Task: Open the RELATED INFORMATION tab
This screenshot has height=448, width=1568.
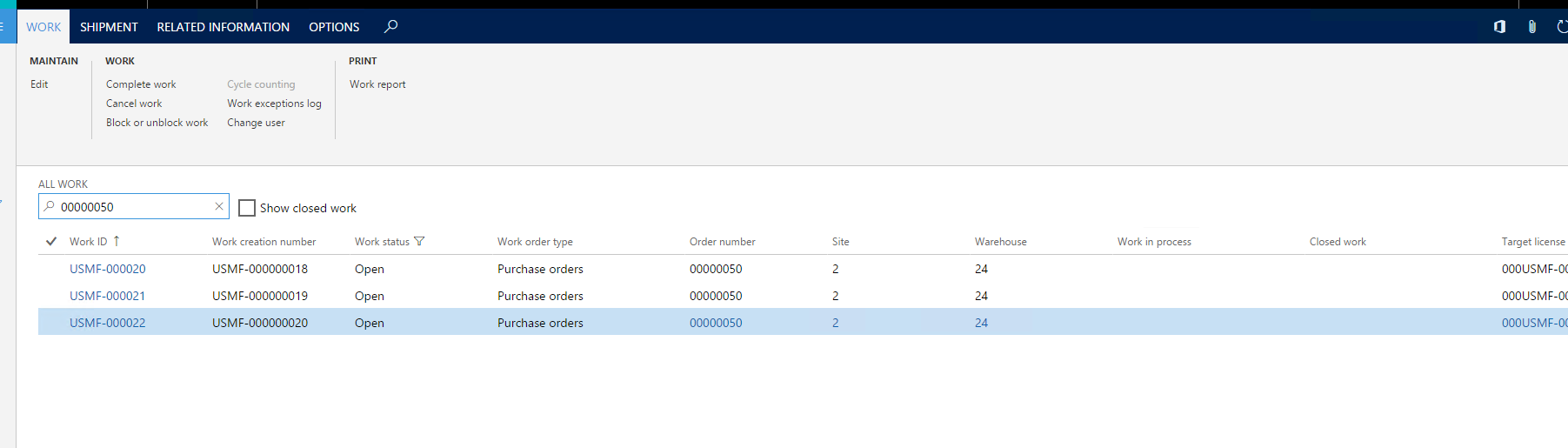Action: pyautogui.click(x=223, y=27)
